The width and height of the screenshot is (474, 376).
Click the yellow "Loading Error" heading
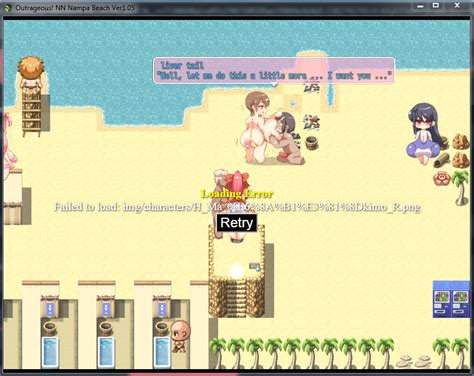237,194
